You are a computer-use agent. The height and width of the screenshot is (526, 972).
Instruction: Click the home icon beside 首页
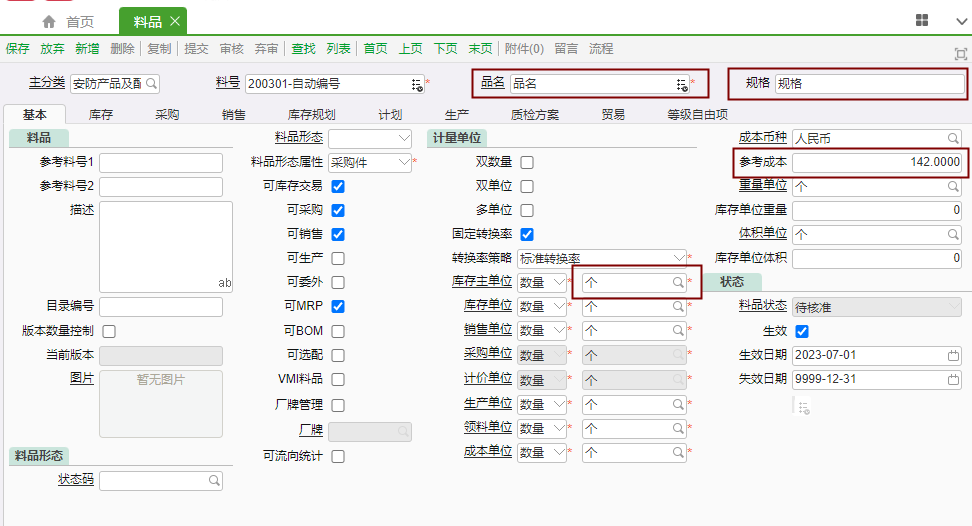pos(49,21)
